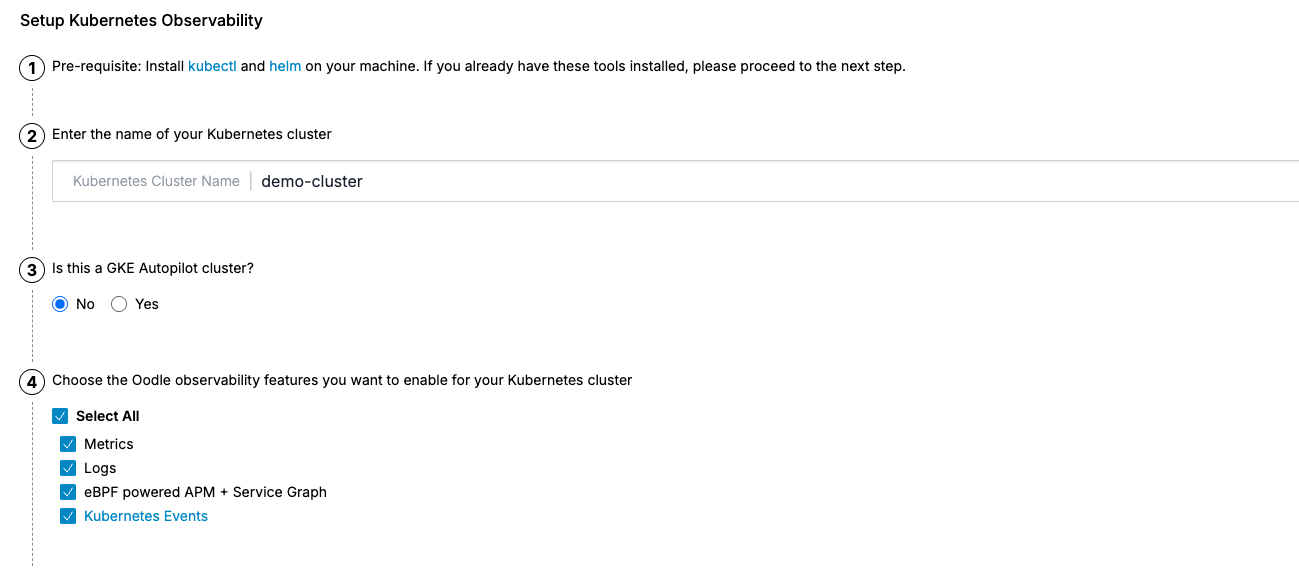Uncheck the Kubernetes Events checkbox
Viewport: 1299px width, 570px height.
pos(68,516)
